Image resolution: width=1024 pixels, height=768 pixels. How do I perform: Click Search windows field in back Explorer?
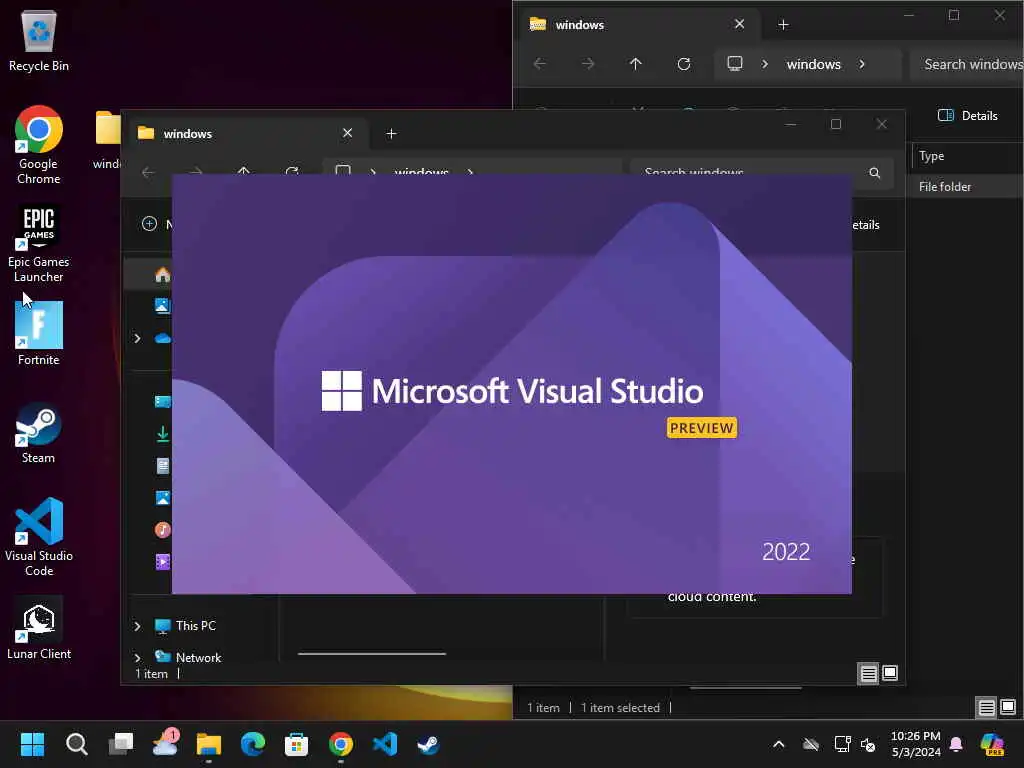click(967, 64)
